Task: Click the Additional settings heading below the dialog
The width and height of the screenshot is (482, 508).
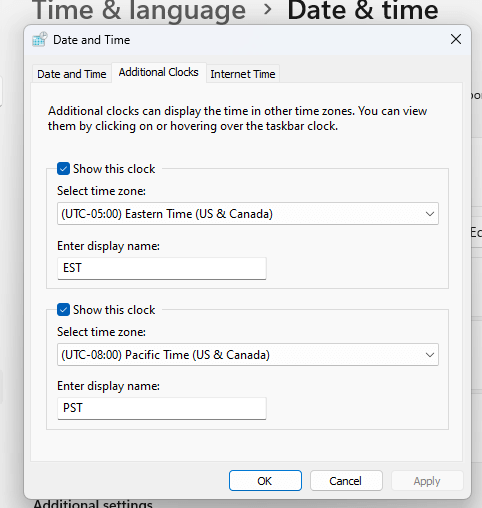Action: point(93,503)
